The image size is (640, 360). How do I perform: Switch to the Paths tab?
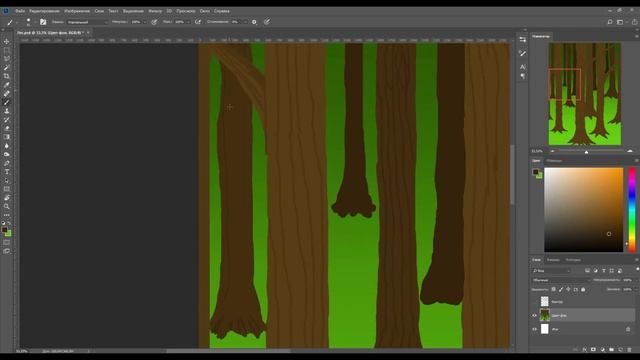coord(573,260)
